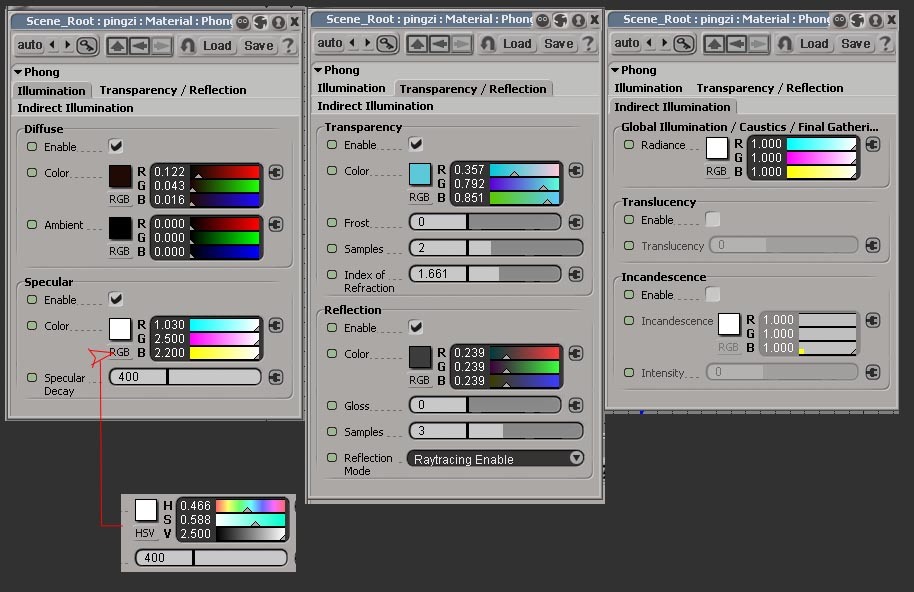Click the plug icon next to Transparency Color
914x592 pixels.
click(576, 170)
